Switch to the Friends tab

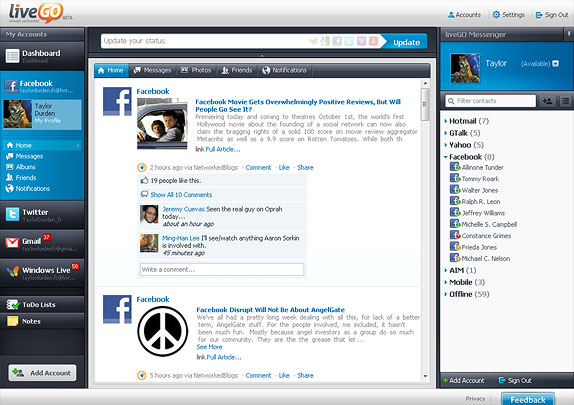coord(237,70)
